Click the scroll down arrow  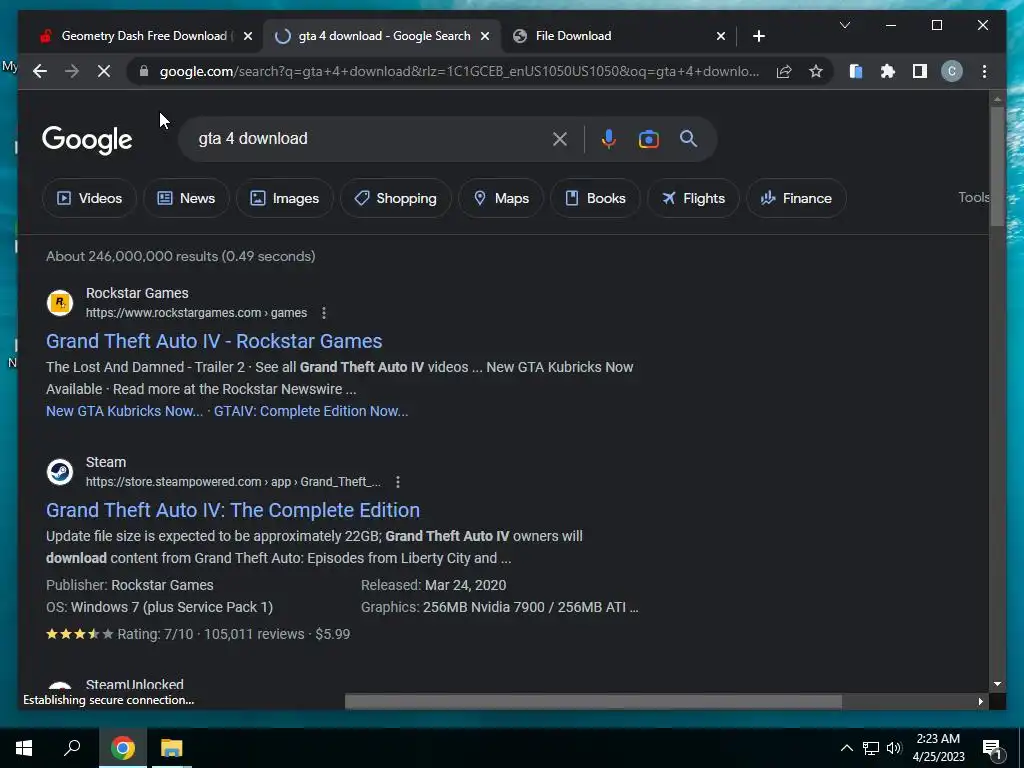(x=997, y=684)
